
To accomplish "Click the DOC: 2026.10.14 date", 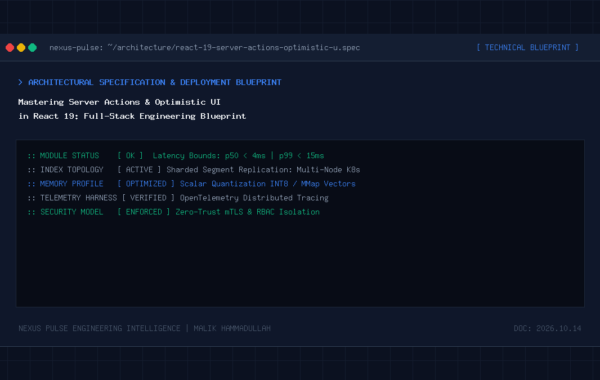I will (547, 328).
